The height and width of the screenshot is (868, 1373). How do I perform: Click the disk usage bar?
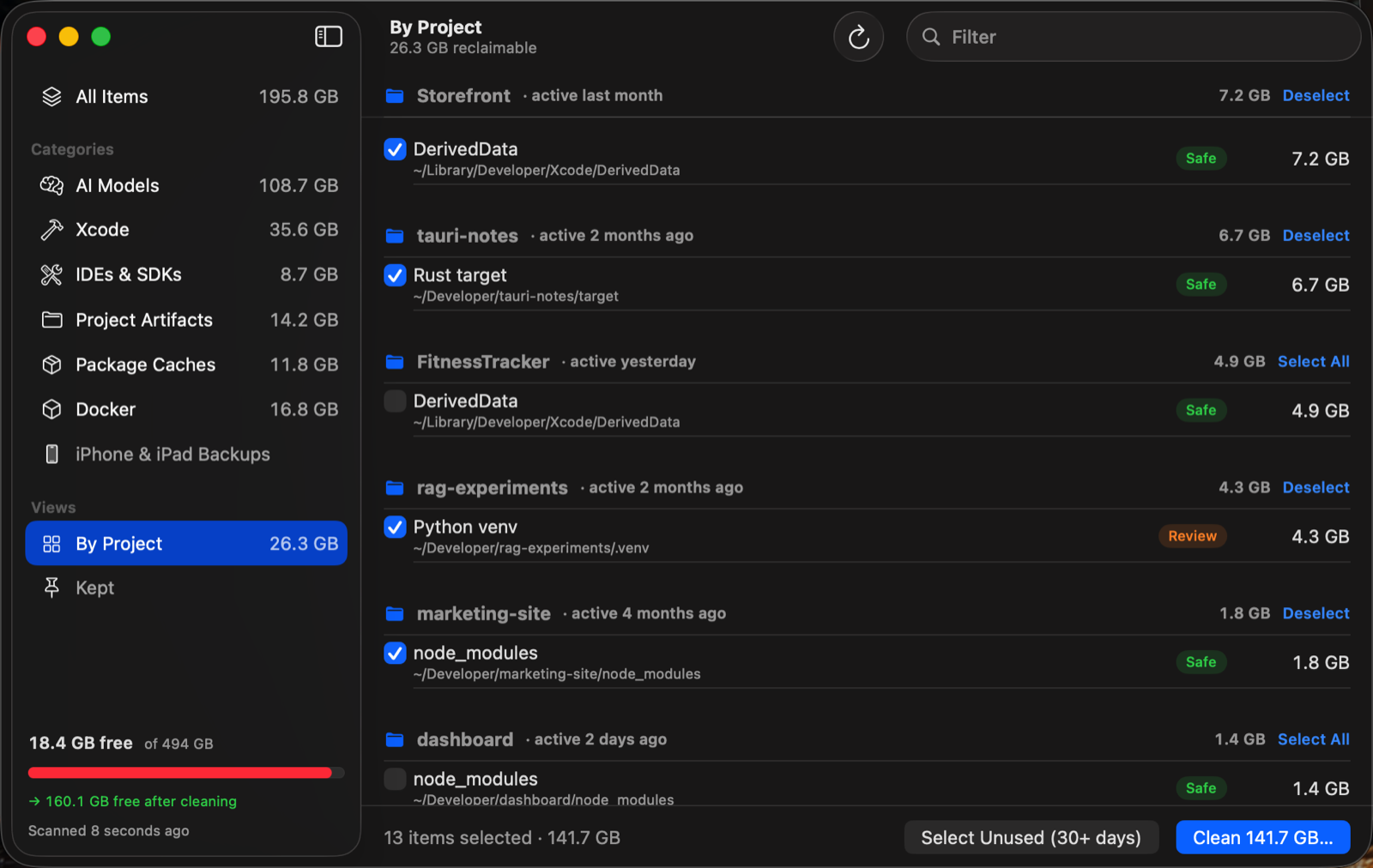point(186,773)
